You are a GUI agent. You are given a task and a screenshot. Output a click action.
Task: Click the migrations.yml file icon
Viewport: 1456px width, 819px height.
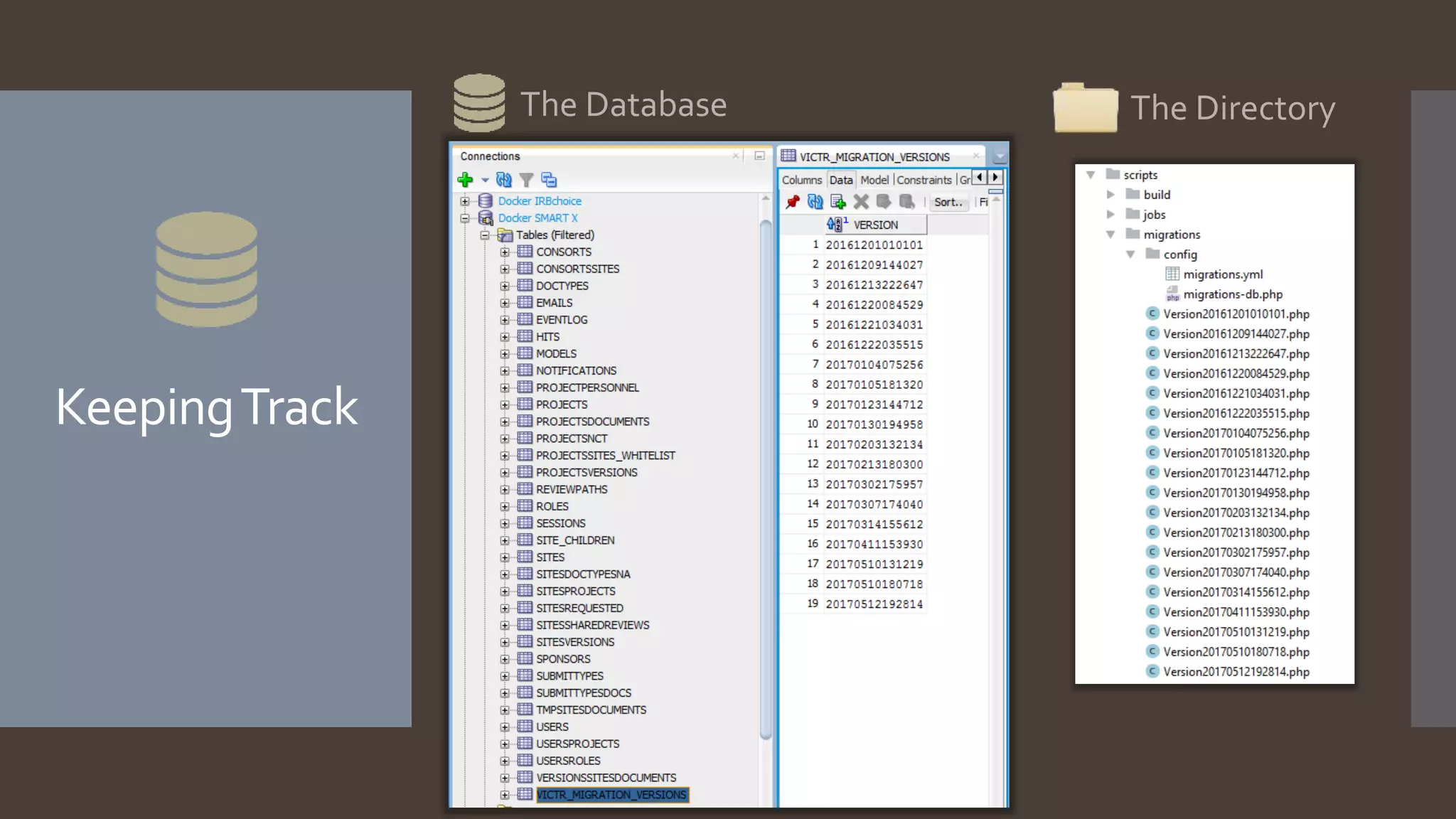click(x=1172, y=274)
